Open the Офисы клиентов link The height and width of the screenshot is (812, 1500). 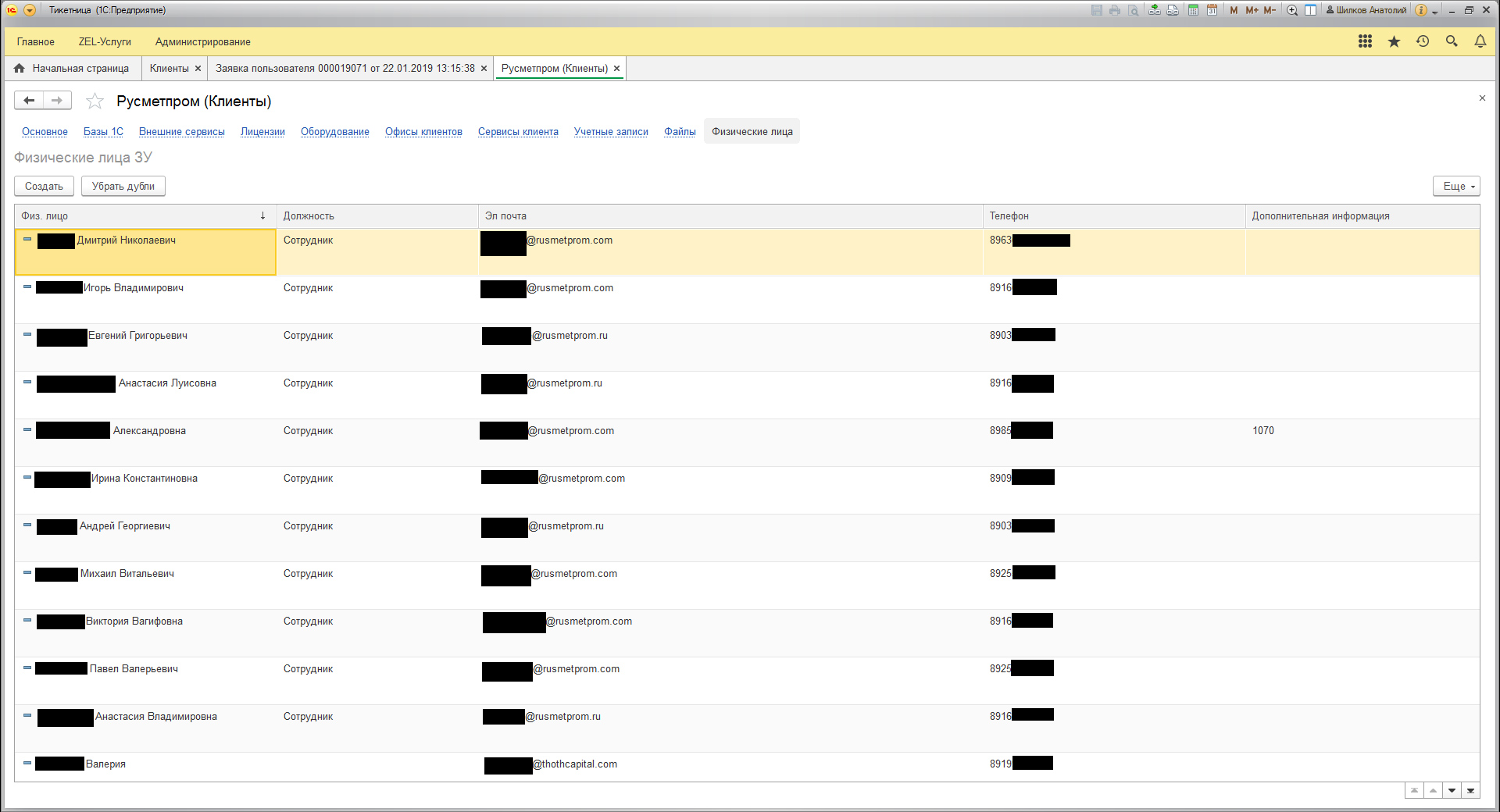(x=423, y=132)
